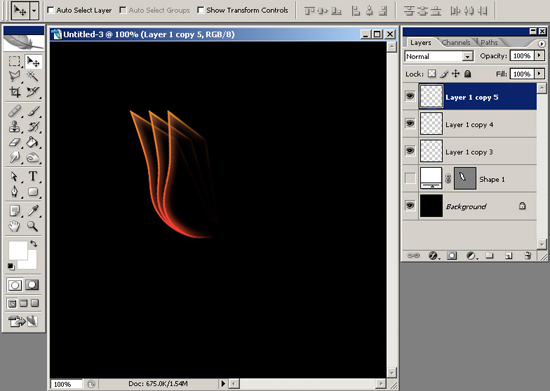The image size is (550, 391).
Task: Select the Move tool in toolbox
Action: point(33,62)
